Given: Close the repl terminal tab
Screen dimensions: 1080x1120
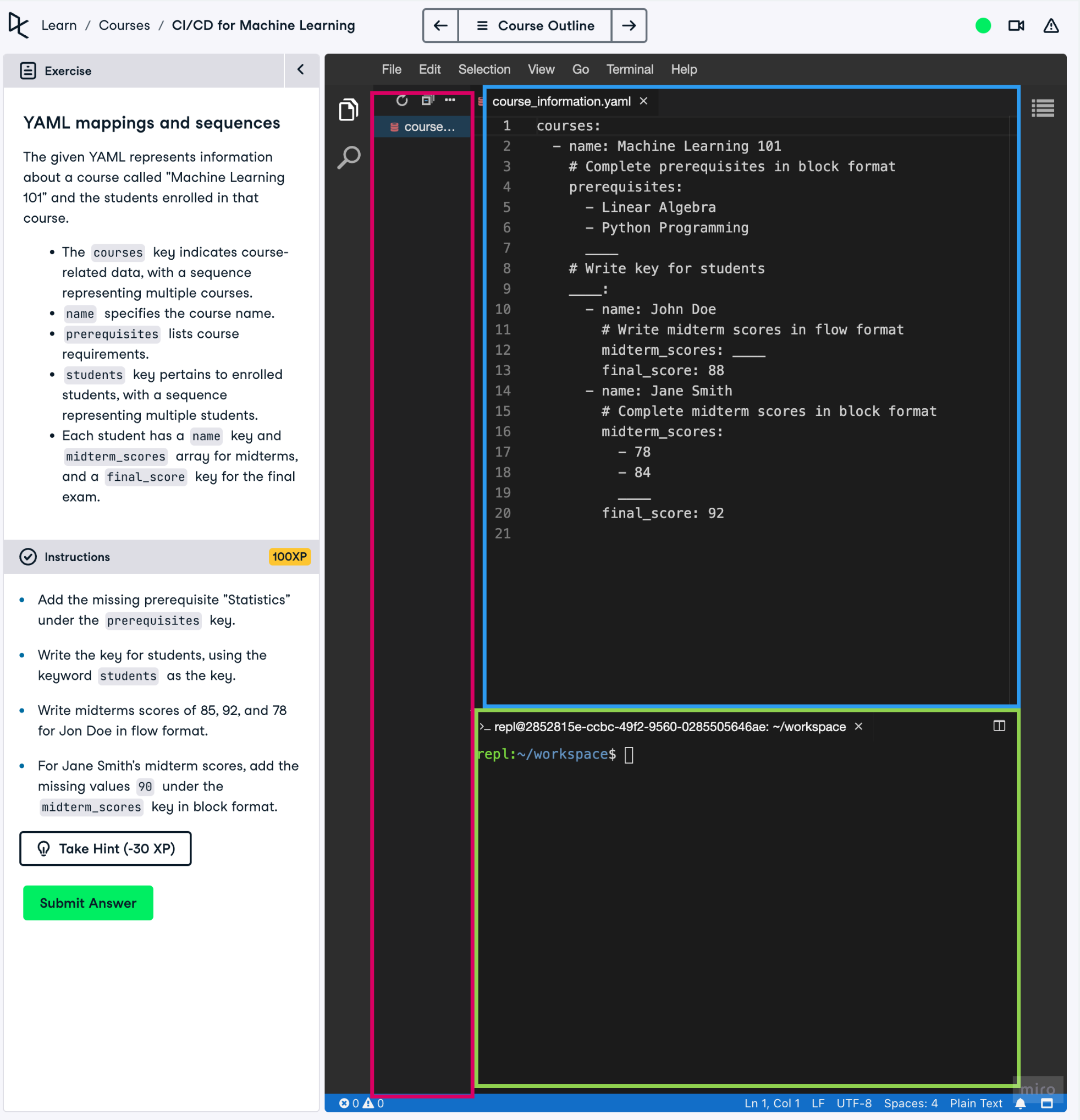Looking at the screenshot, I should click(x=858, y=726).
